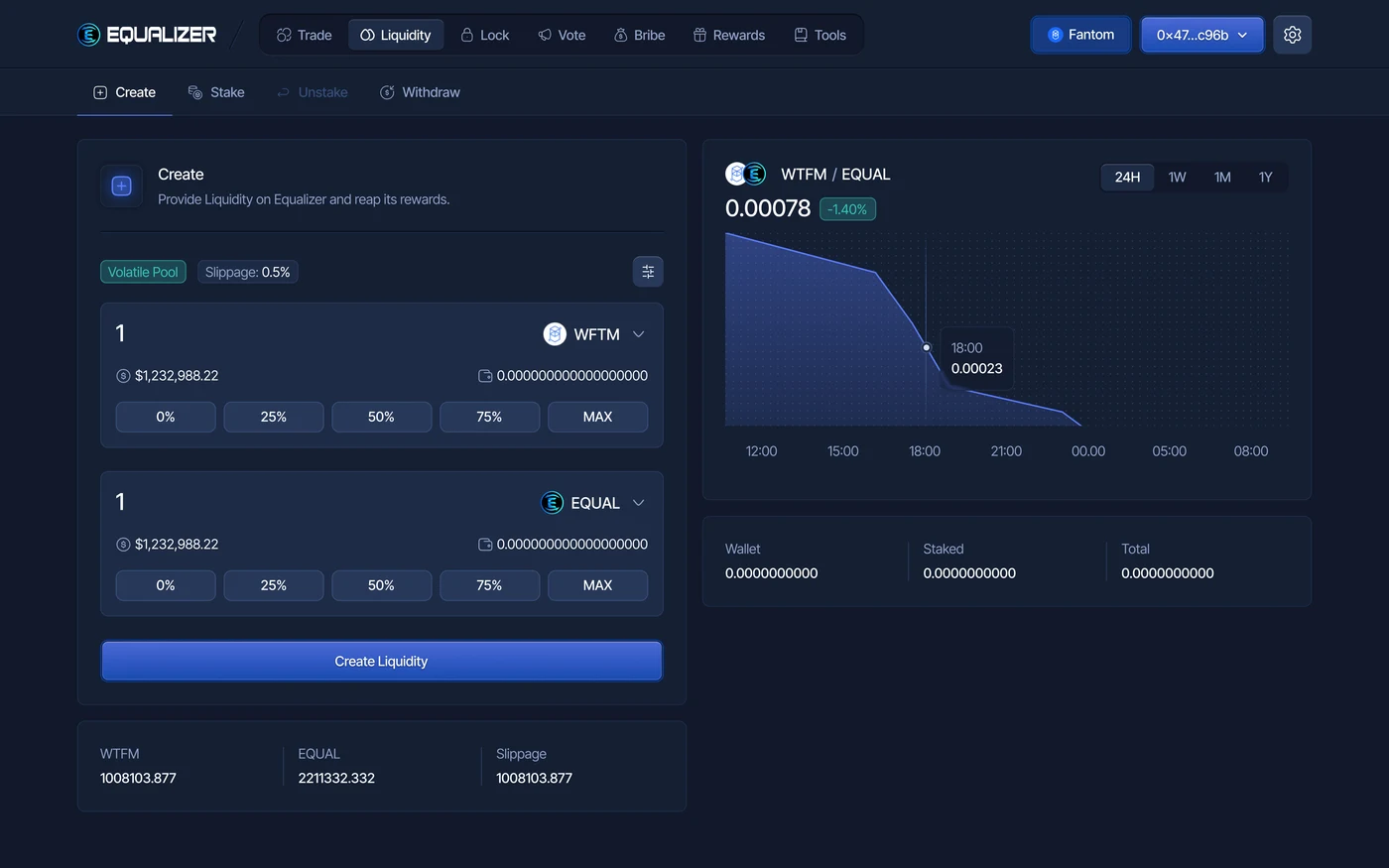The image size is (1389, 868).
Task: Switch to the Create tab
Action: [x=125, y=92]
